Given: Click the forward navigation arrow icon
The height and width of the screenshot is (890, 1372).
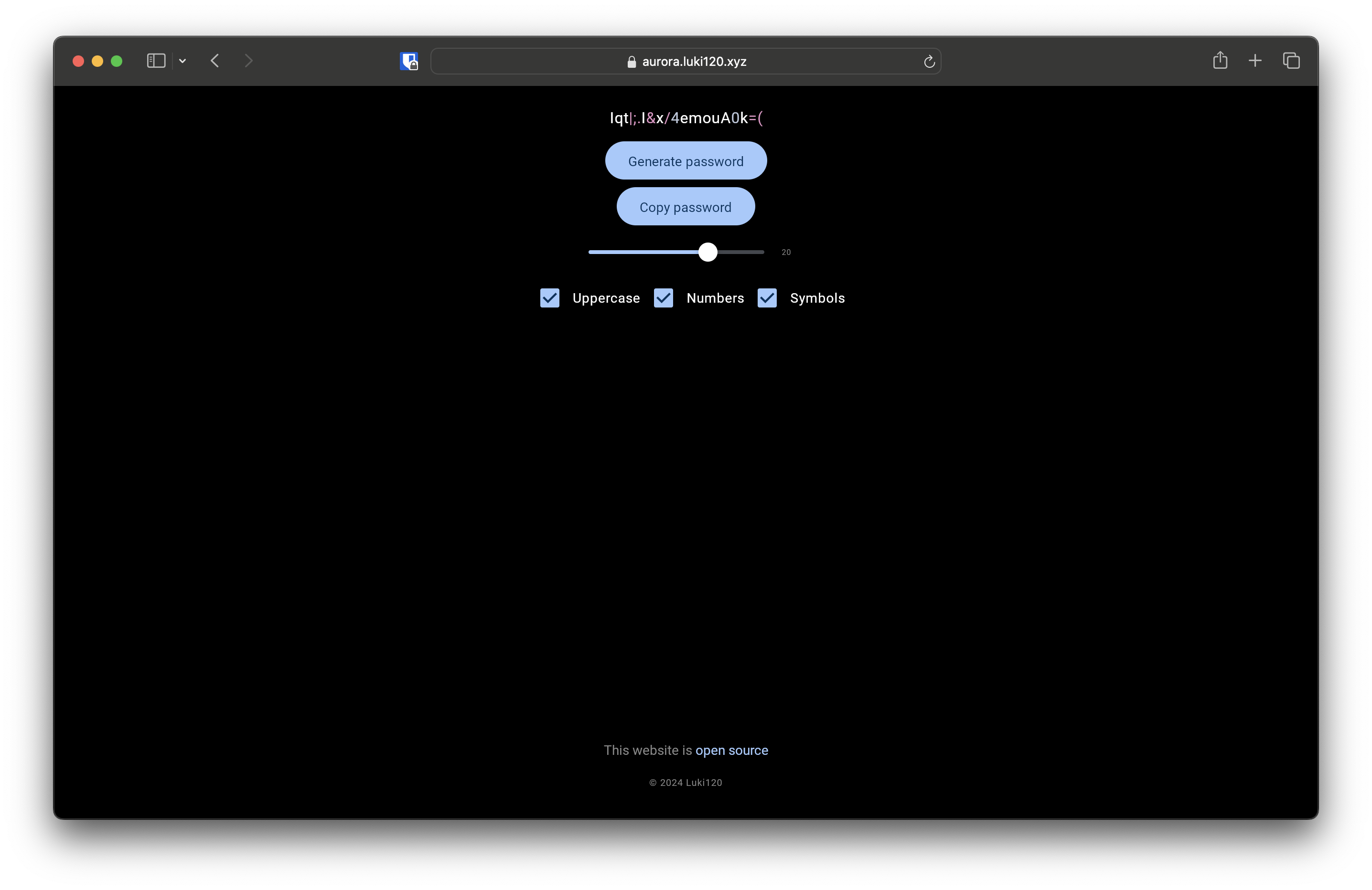Looking at the screenshot, I should (248, 60).
